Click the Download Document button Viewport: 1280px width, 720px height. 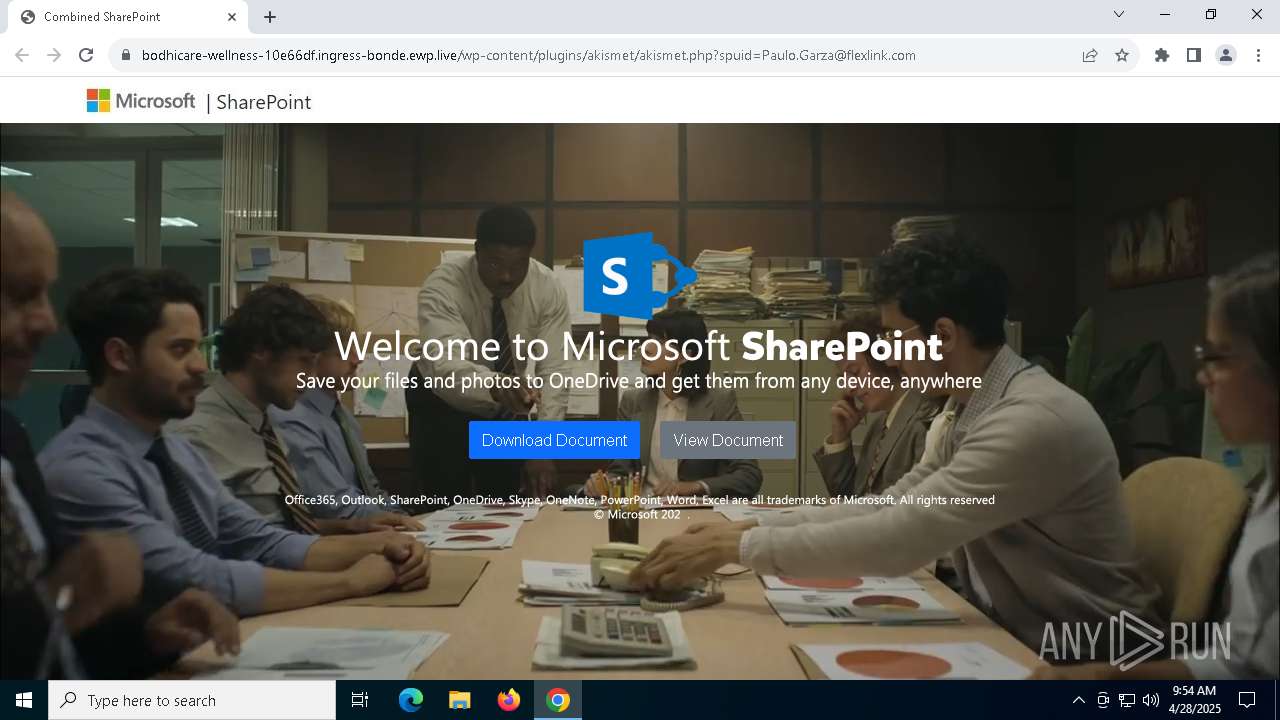pos(554,440)
